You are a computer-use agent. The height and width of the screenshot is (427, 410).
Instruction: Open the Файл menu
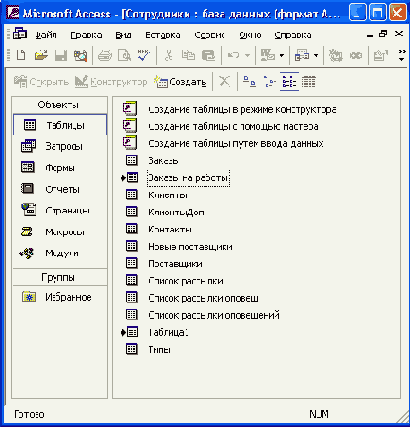click(x=46, y=35)
